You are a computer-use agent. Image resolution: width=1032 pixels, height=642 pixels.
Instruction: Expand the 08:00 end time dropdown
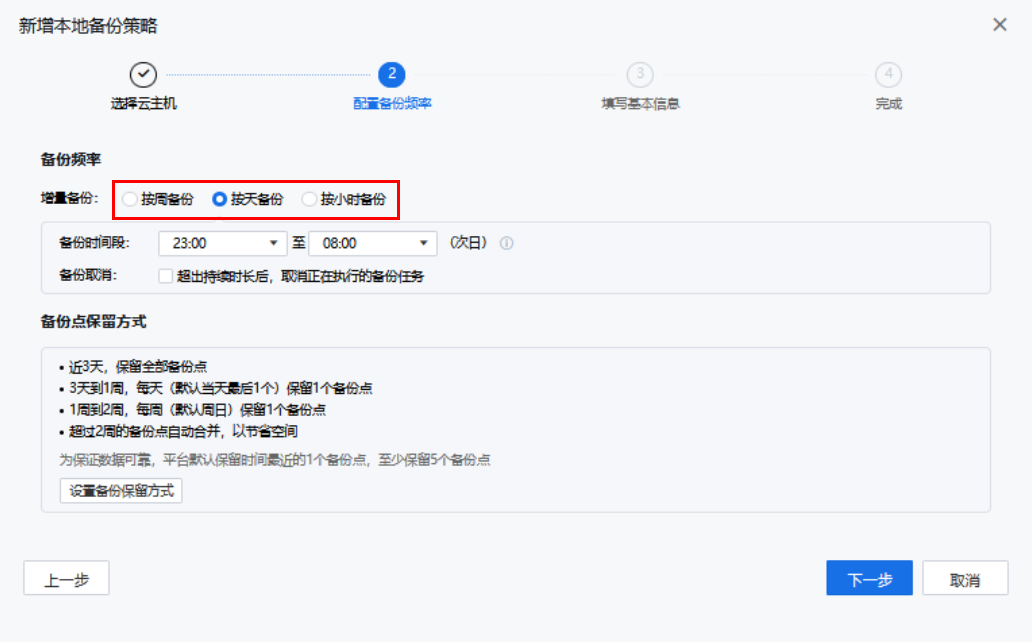point(373,243)
